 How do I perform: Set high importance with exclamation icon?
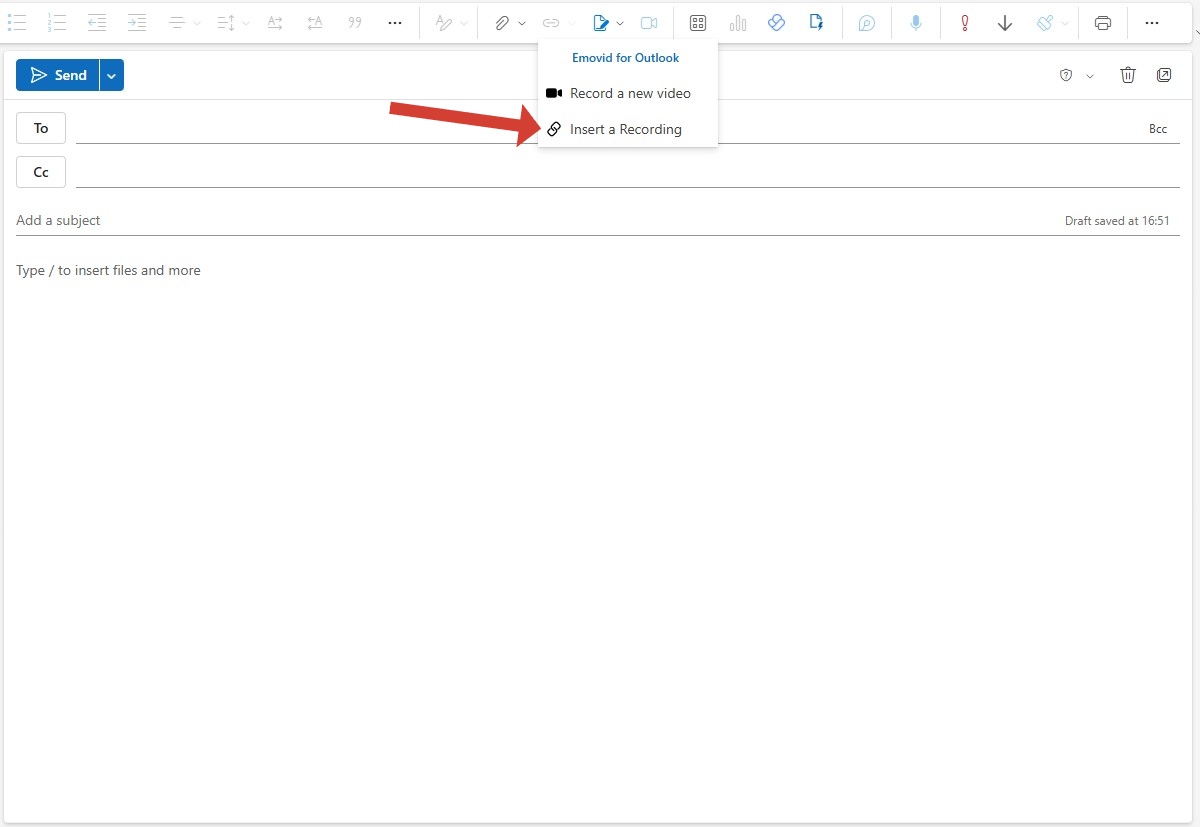click(x=964, y=23)
